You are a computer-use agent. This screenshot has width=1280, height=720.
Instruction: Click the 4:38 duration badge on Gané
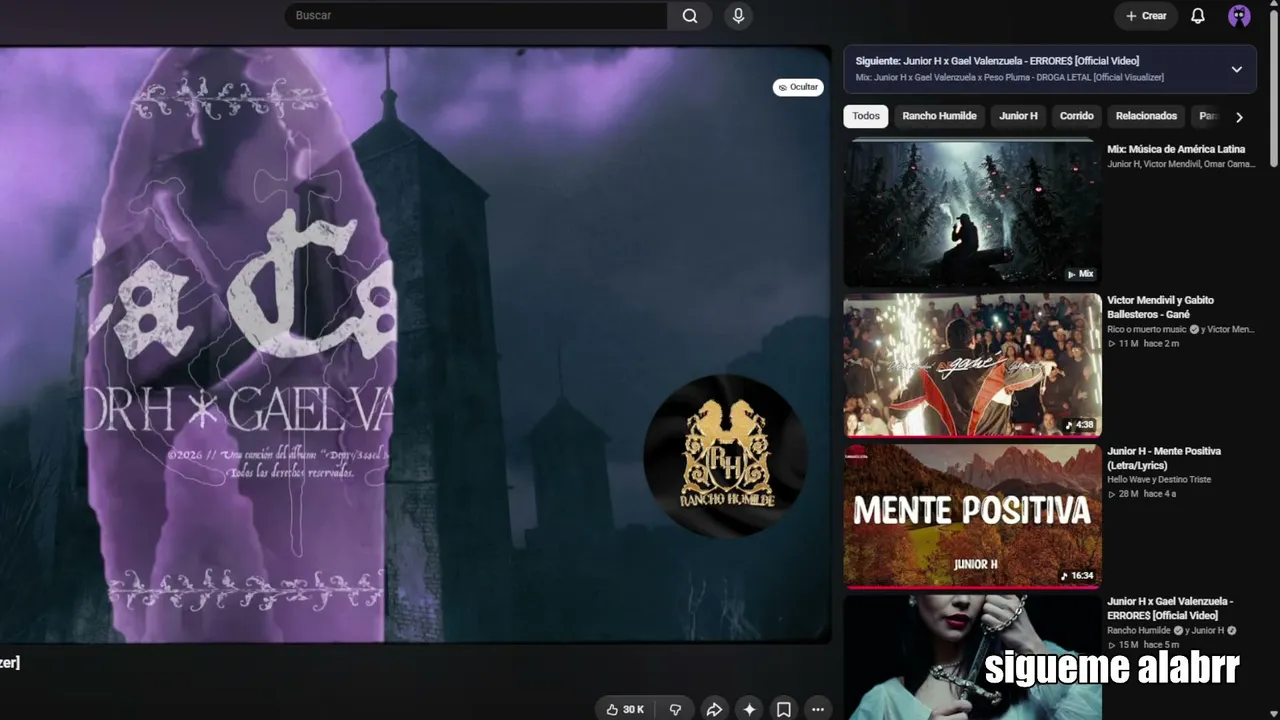click(x=1079, y=425)
